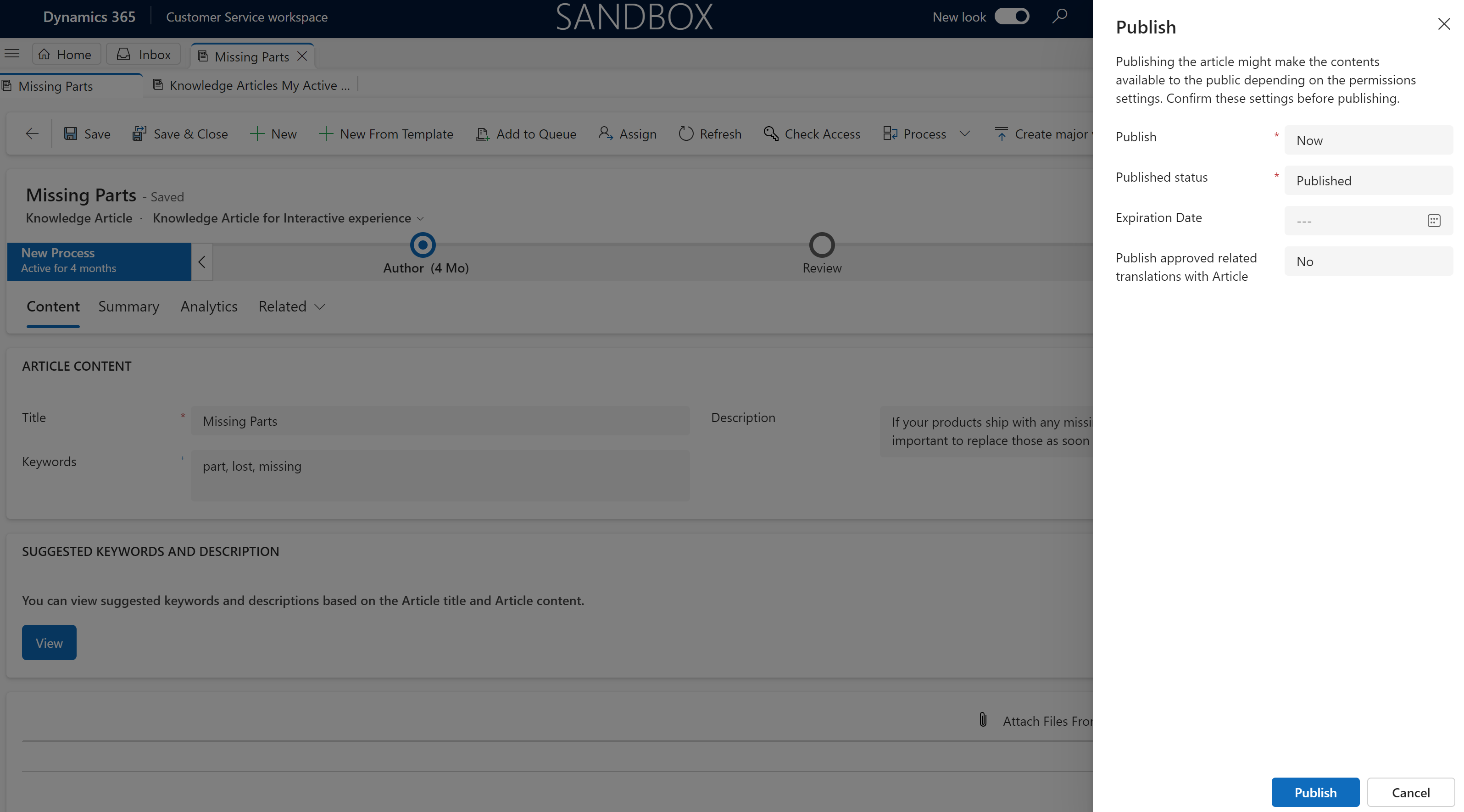Toggle the New look switch
The image size is (1464, 812).
coord(1010,16)
